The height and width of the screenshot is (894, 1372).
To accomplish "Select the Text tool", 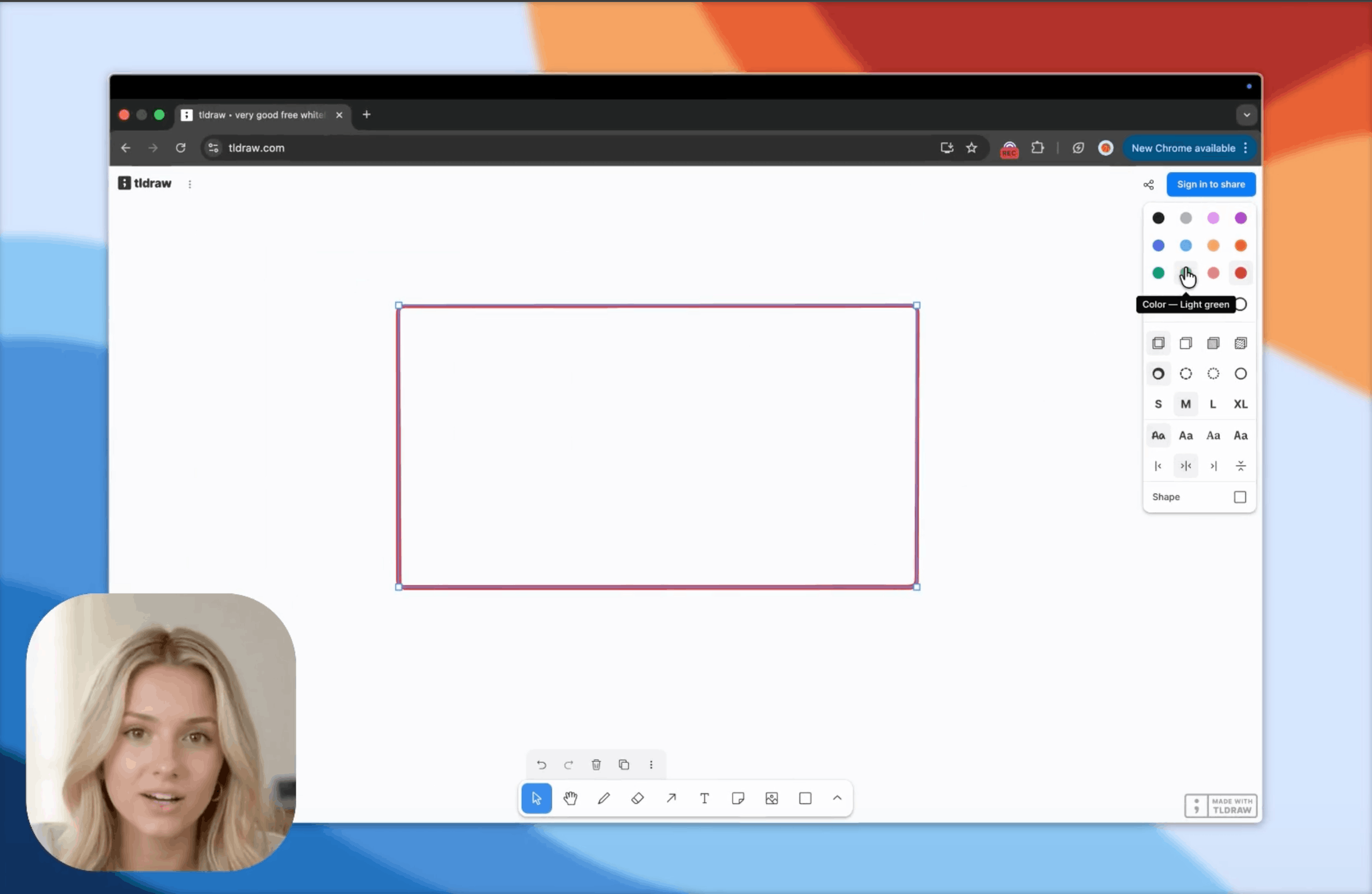I will pyautogui.click(x=705, y=798).
